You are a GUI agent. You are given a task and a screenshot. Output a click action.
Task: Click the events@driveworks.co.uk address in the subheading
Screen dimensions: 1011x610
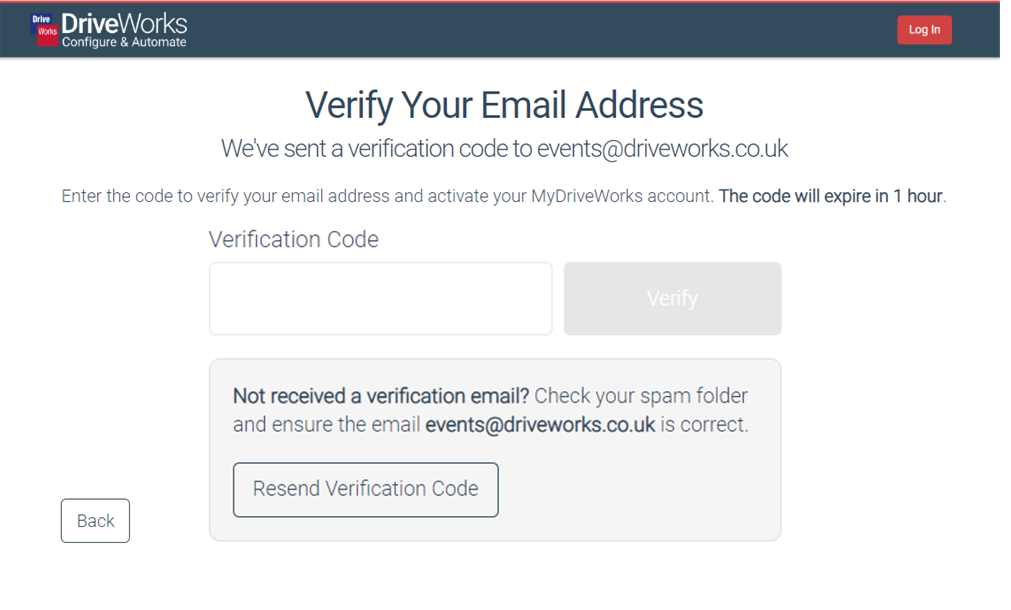(662, 149)
